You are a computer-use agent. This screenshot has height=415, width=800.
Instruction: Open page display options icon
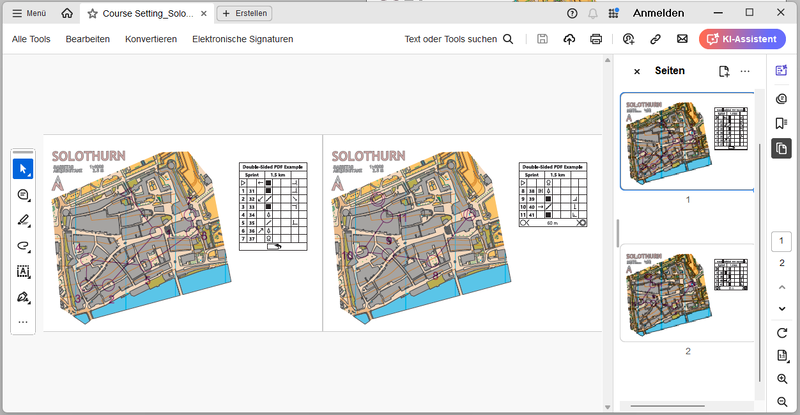782,355
